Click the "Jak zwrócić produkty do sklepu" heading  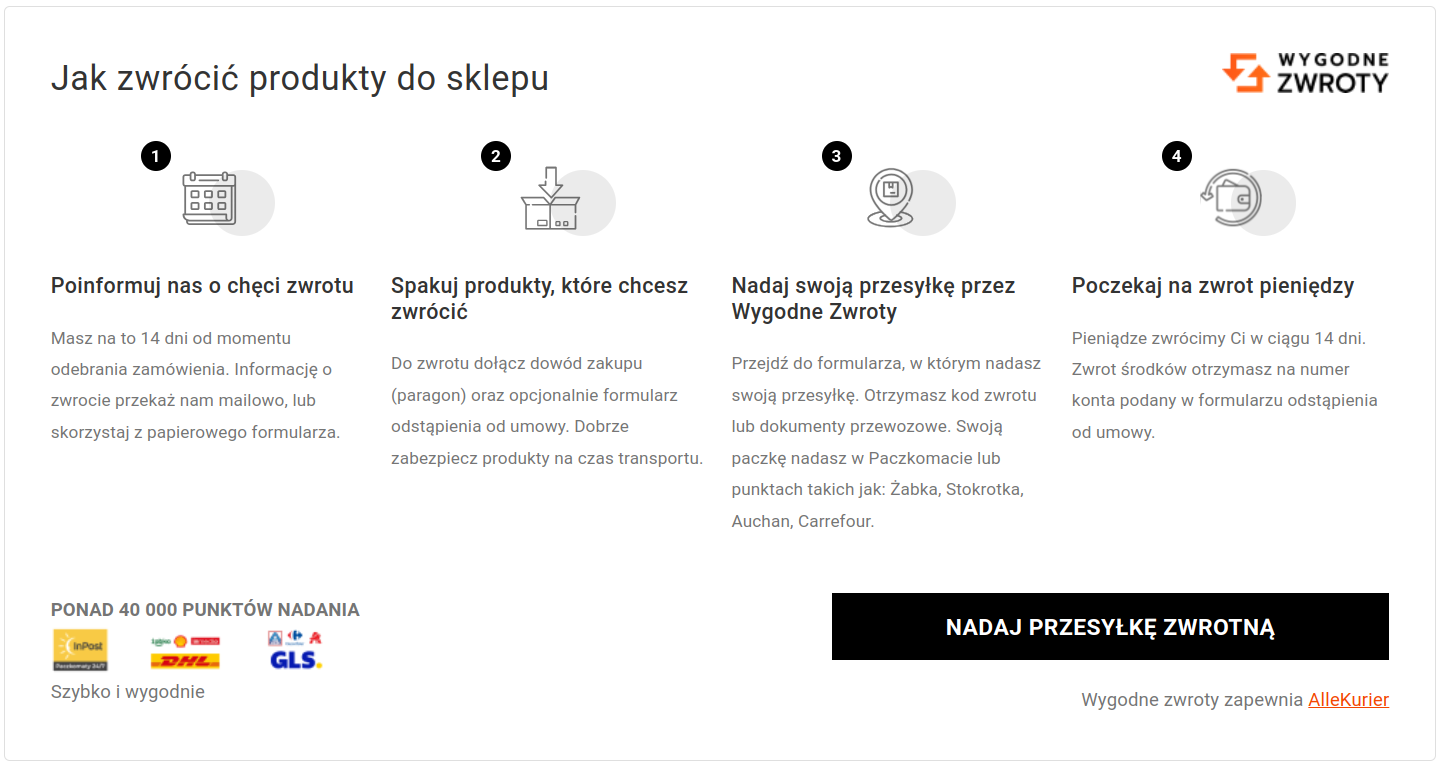tap(299, 78)
